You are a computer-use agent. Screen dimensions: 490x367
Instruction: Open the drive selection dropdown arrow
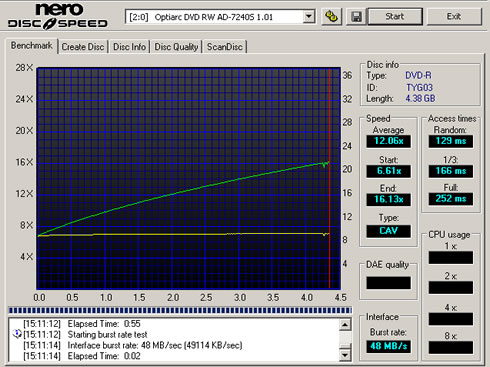click(x=309, y=16)
